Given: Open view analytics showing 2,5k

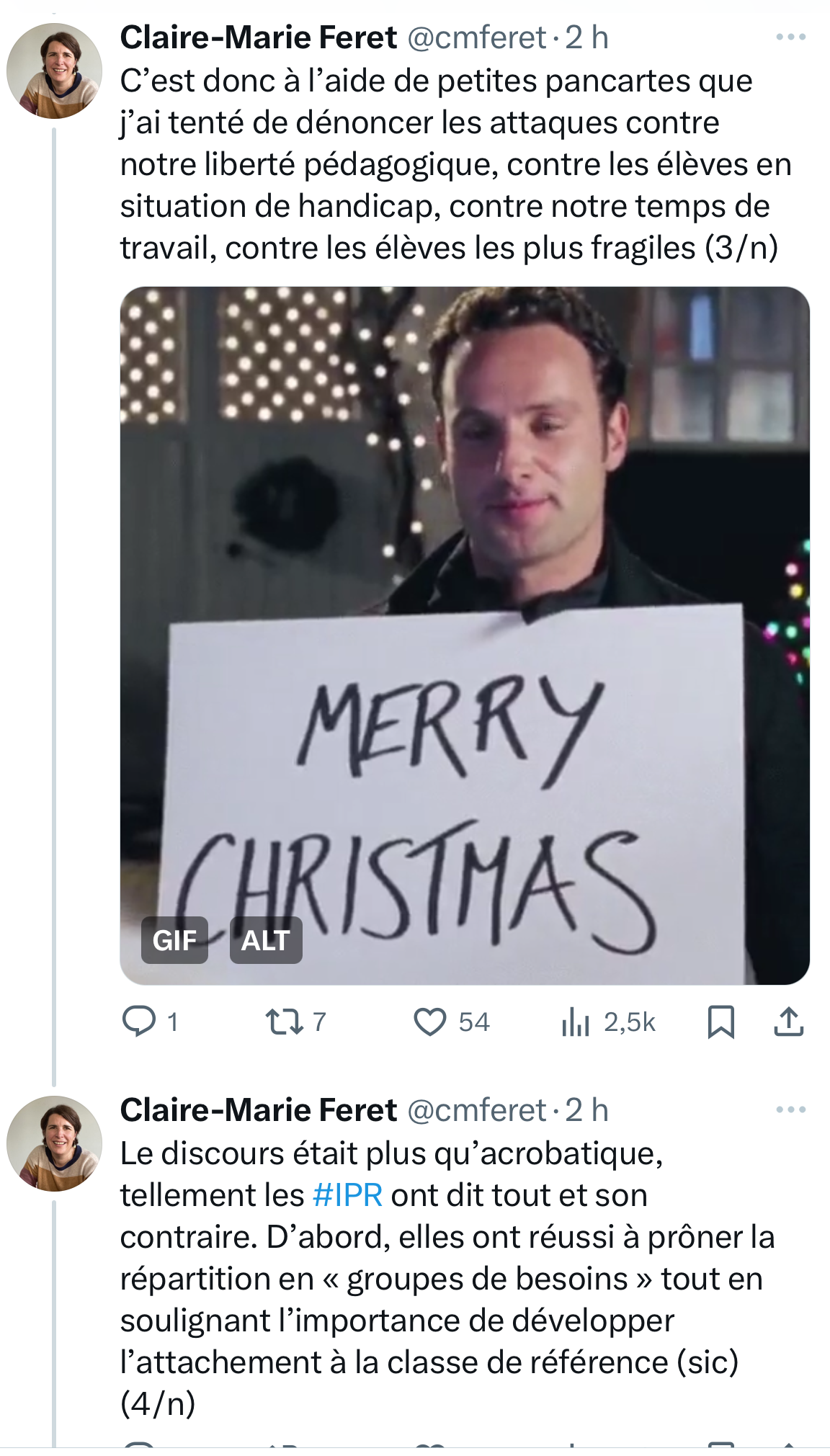Looking at the screenshot, I should coord(576,1022).
